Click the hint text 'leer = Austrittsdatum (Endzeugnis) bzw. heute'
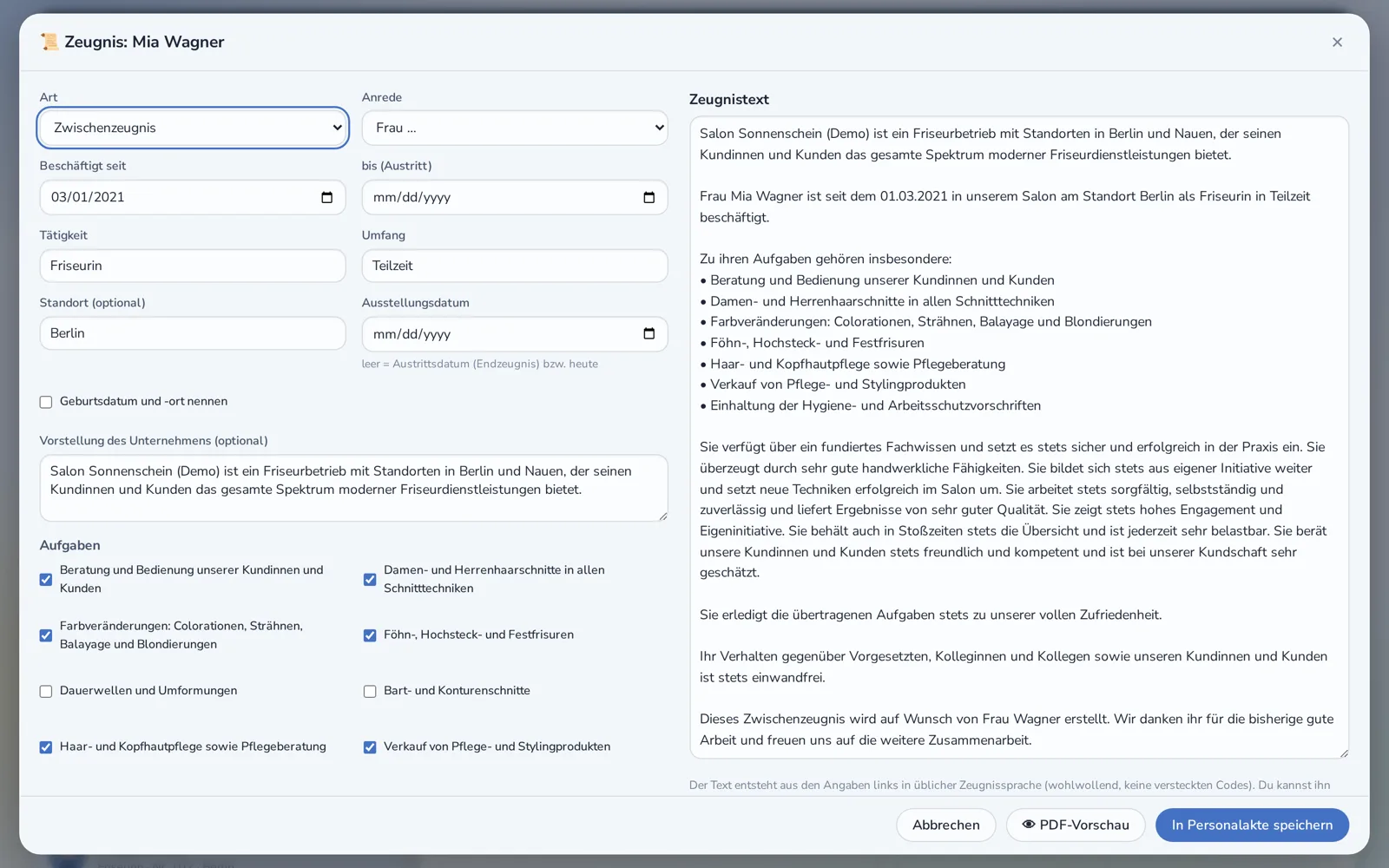Image resolution: width=1389 pixels, height=868 pixels. click(x=479, y=364)
